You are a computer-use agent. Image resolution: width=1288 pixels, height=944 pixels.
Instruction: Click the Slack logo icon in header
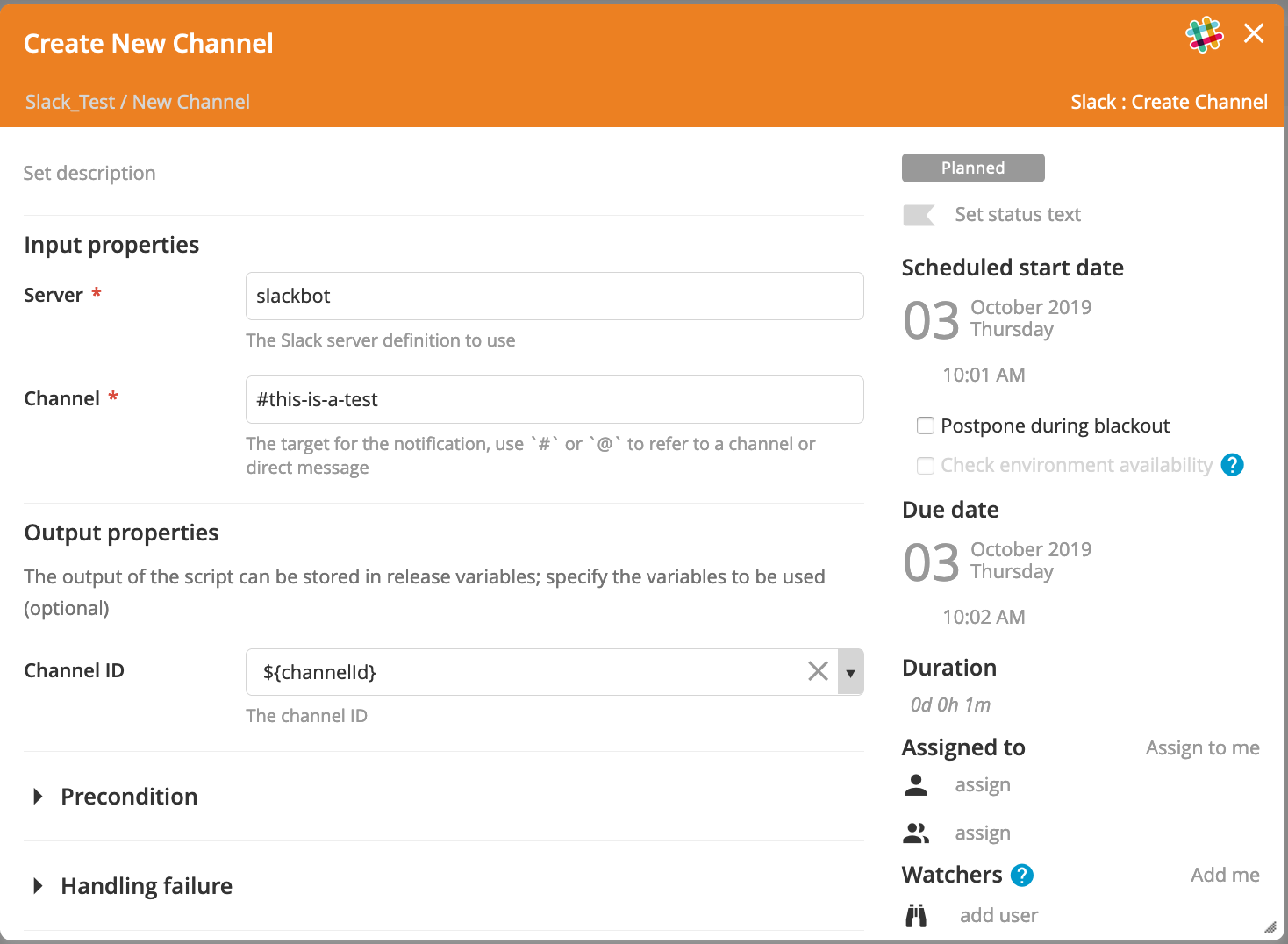click(1205, 35)
